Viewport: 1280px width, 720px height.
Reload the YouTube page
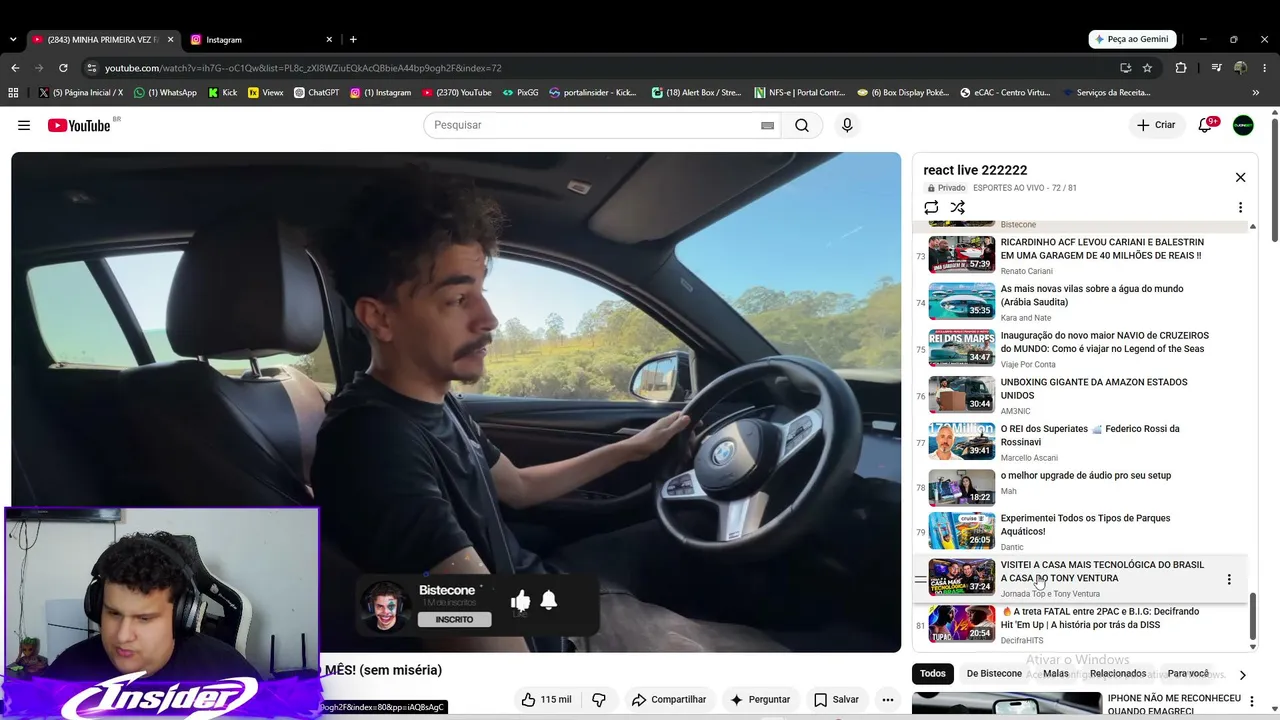[63, 68]
